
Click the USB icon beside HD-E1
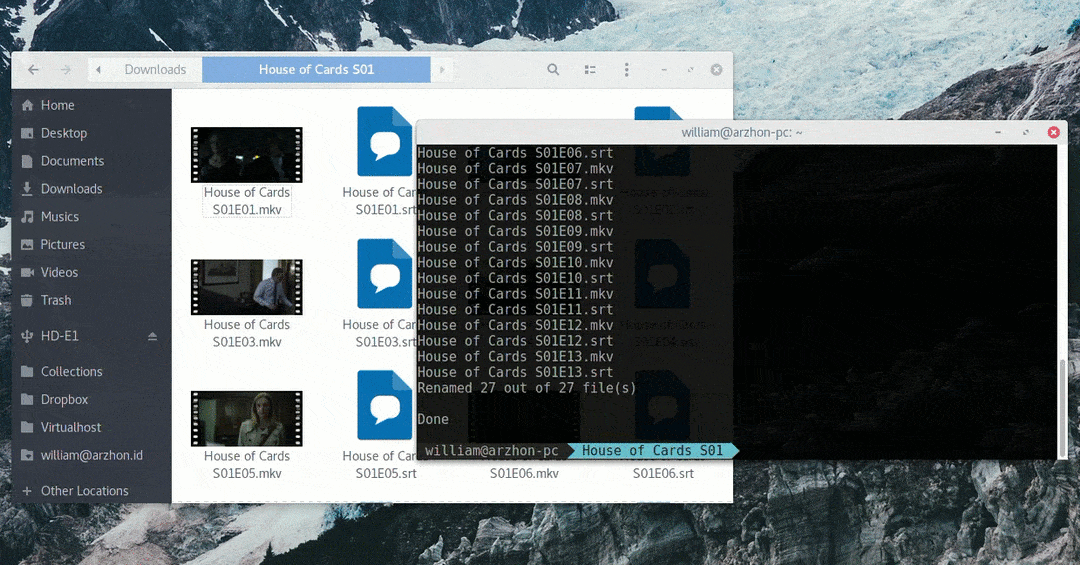tap(27, 336)
